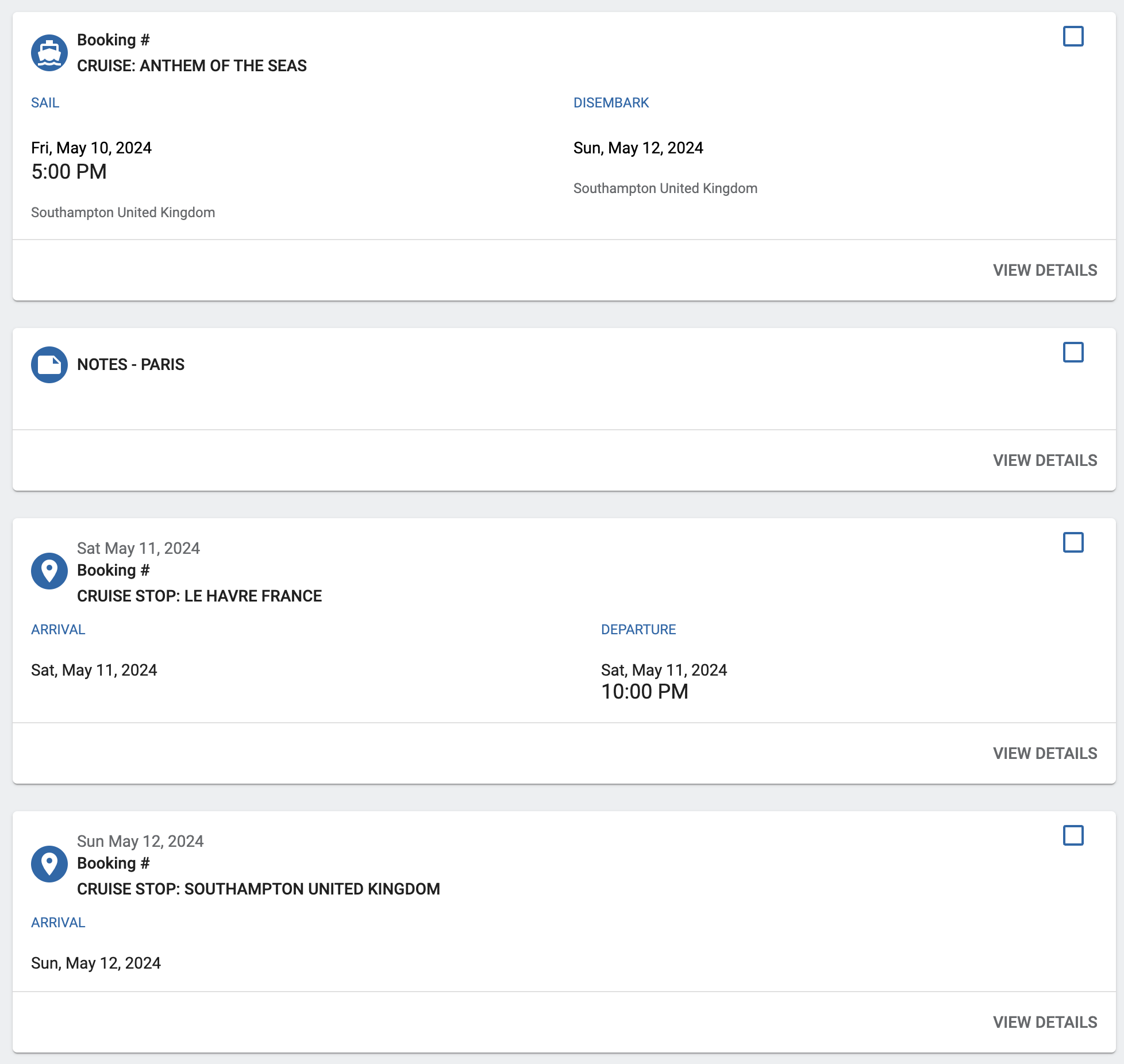Click the Cruise: Anthem of the Seas title

[x=192, y=65]
